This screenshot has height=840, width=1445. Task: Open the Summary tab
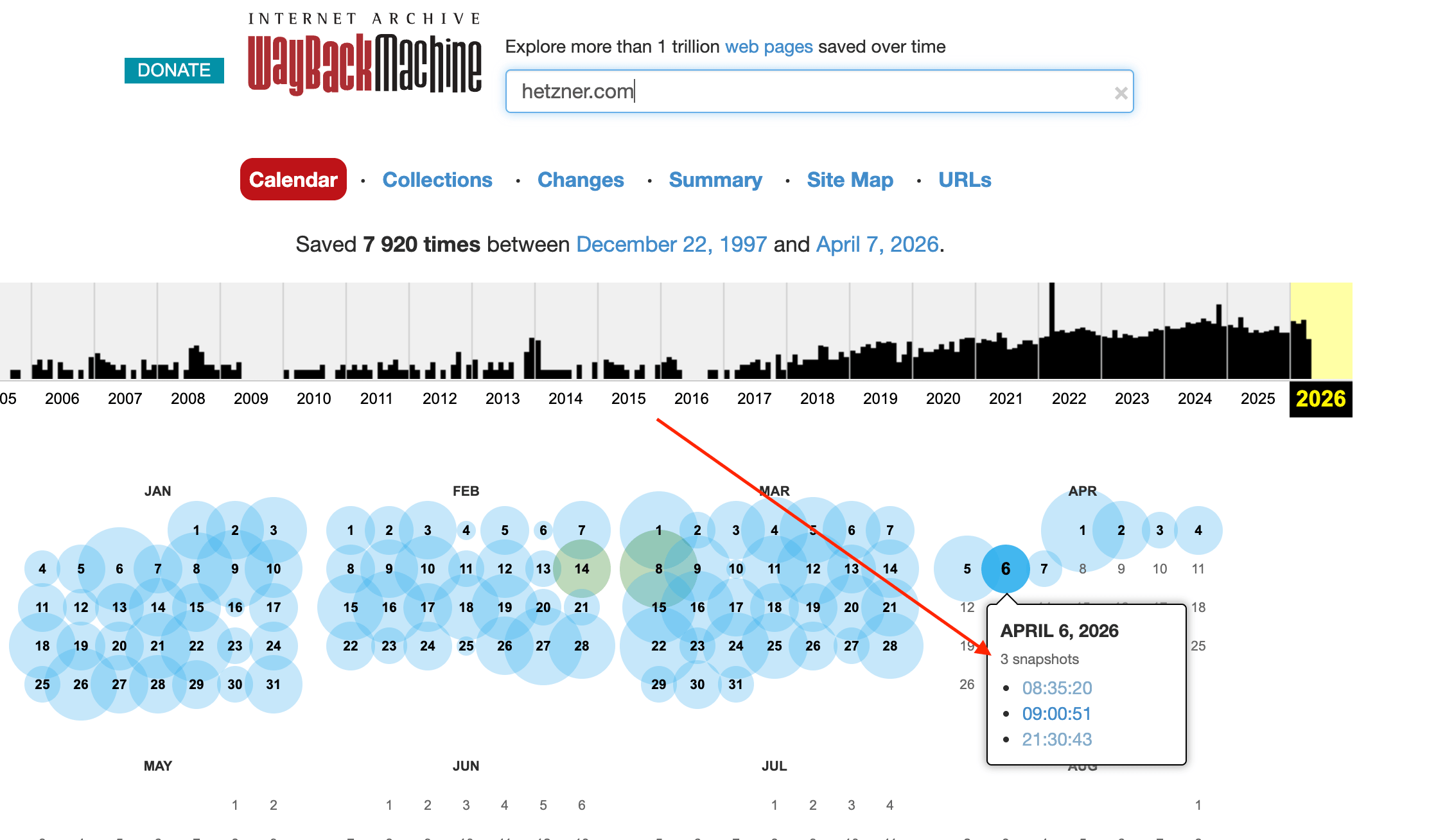click(x=715, y=180)
